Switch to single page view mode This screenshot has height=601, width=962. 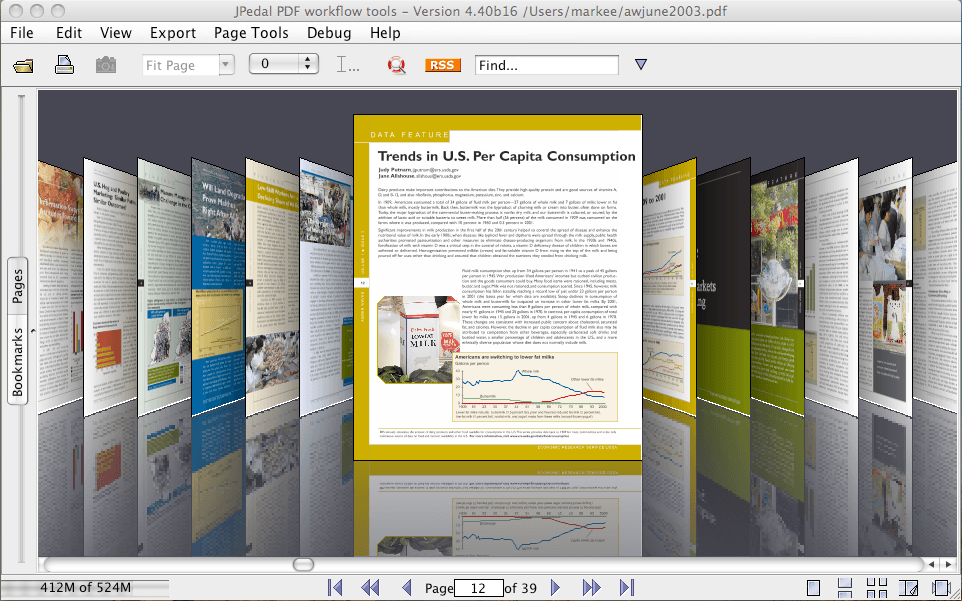click(814, 588)
